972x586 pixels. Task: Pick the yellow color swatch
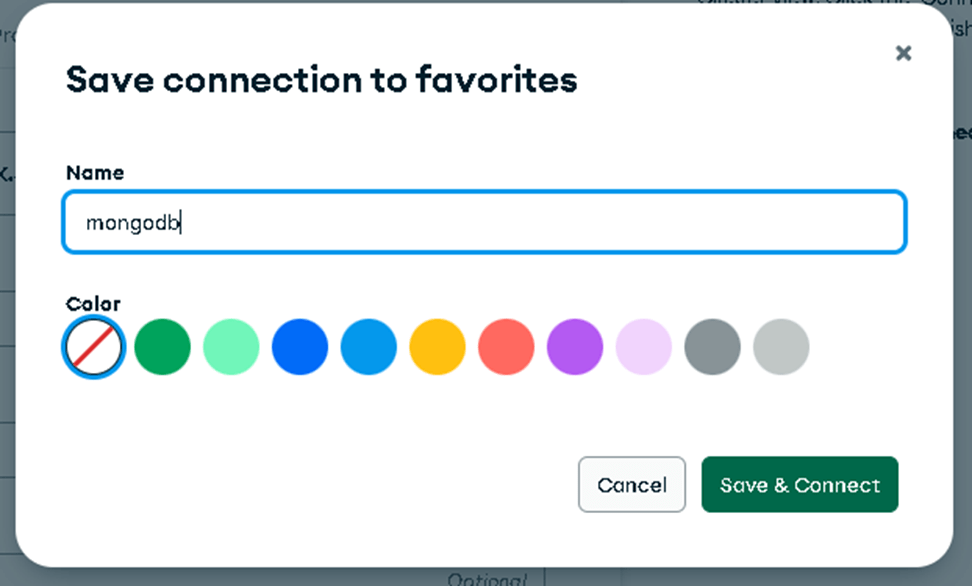[437, 347]
